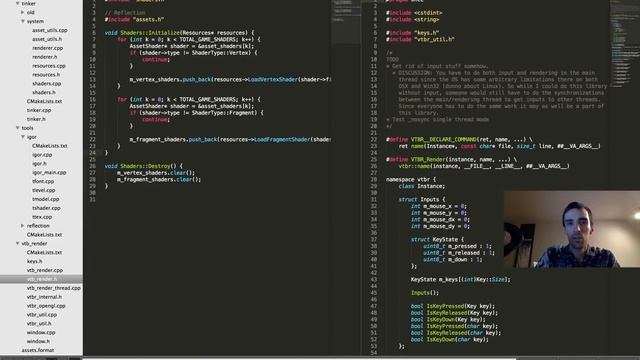
Task: Open resources.cpp file
Action: click(49, 66)
